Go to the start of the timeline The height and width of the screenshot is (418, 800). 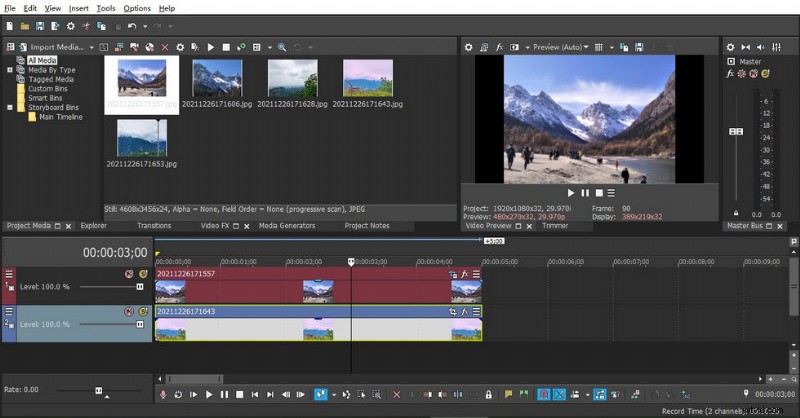tap(255, 395)
